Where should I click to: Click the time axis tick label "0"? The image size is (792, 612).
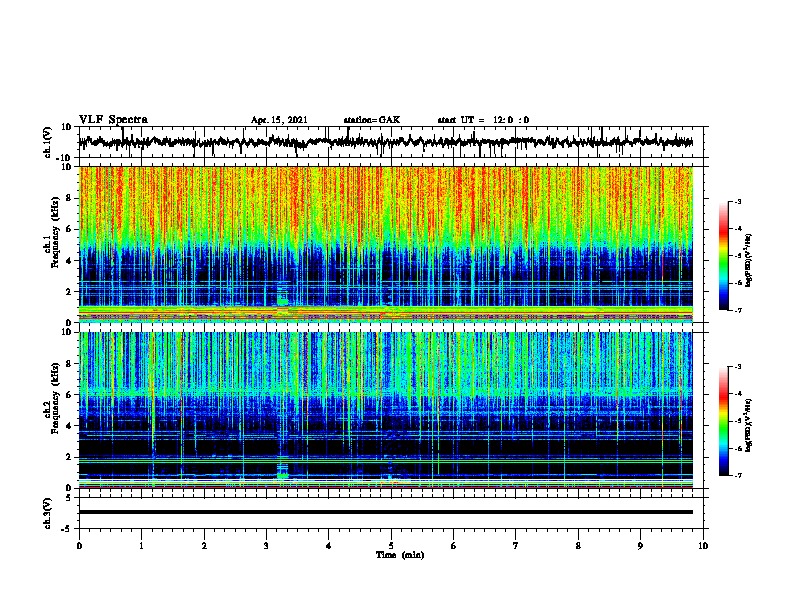[x=79, y=546]
